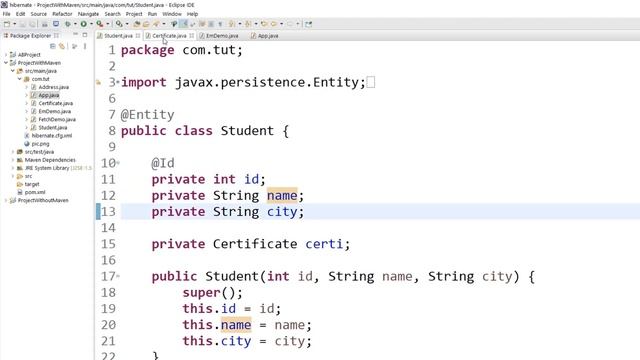Screen dimensions: 640x360
Task: Collapse the src/main/java folder
Action: (x=13, y=71)
